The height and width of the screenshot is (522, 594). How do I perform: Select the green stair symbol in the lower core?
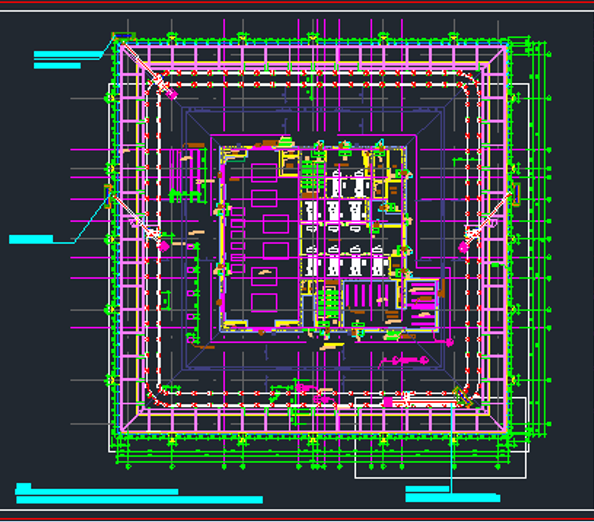[328, 305]
